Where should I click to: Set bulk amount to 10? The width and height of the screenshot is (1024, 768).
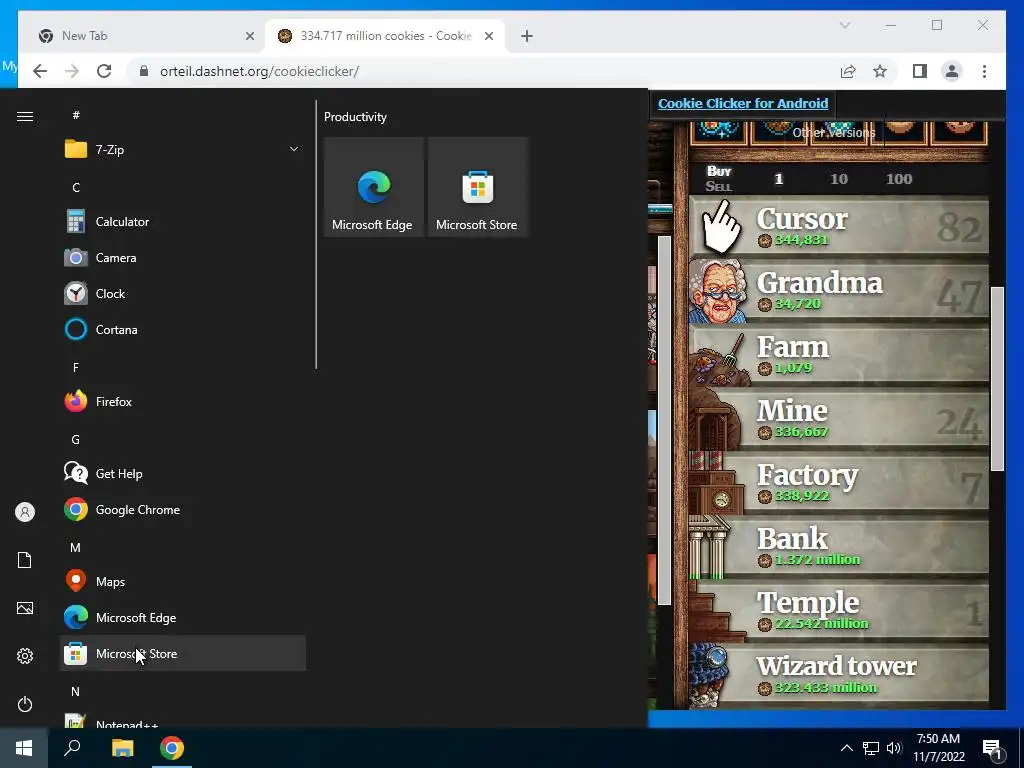pos(839,179)
